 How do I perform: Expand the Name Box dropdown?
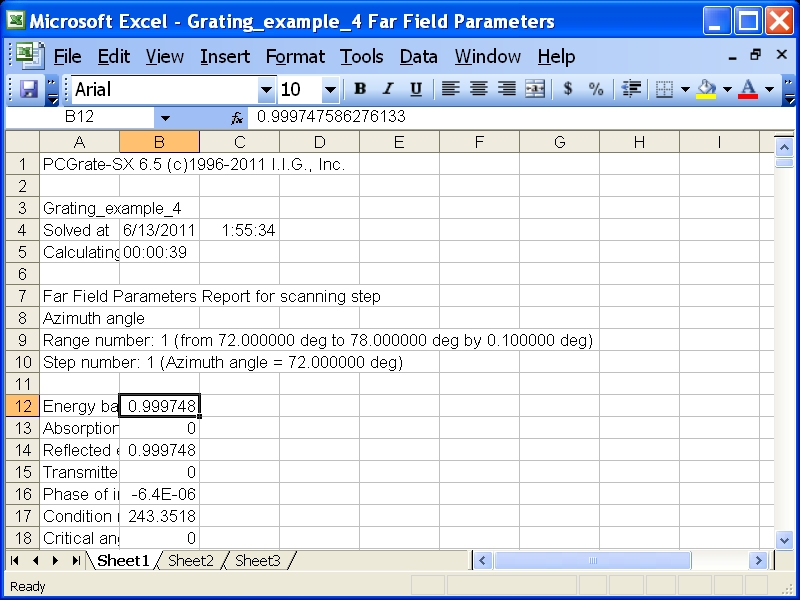pos(165,118)
